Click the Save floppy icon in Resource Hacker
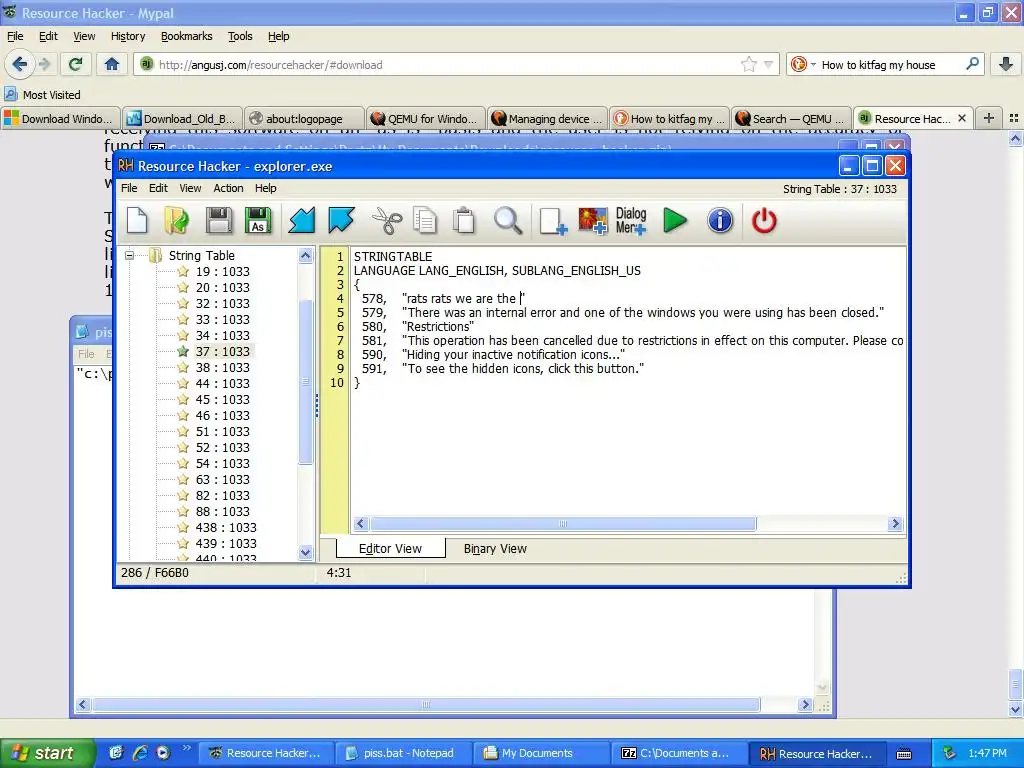The image size is (1024, 768). (x=219, y=220)
